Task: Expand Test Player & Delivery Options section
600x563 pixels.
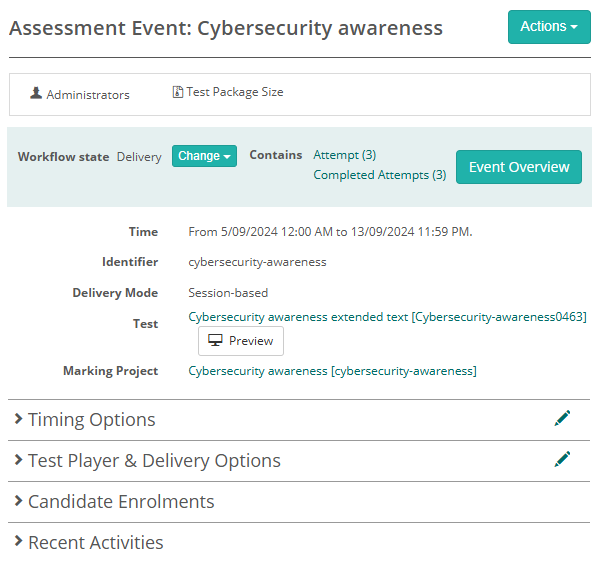Action: pyautogui.click(x=154, y=461)
